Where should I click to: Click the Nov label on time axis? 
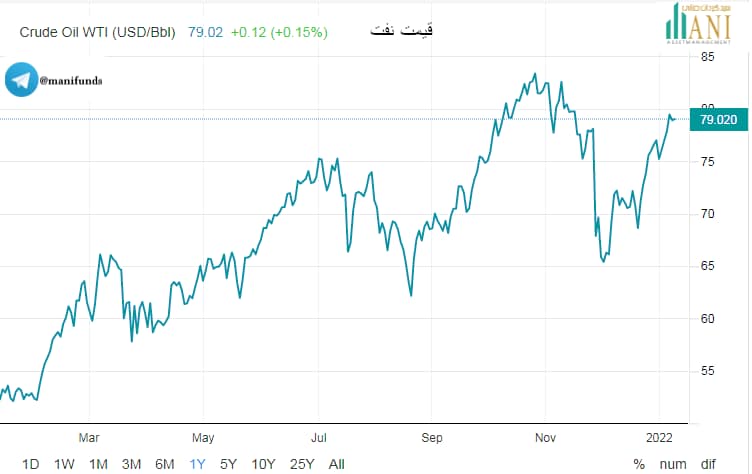point(545,438)
